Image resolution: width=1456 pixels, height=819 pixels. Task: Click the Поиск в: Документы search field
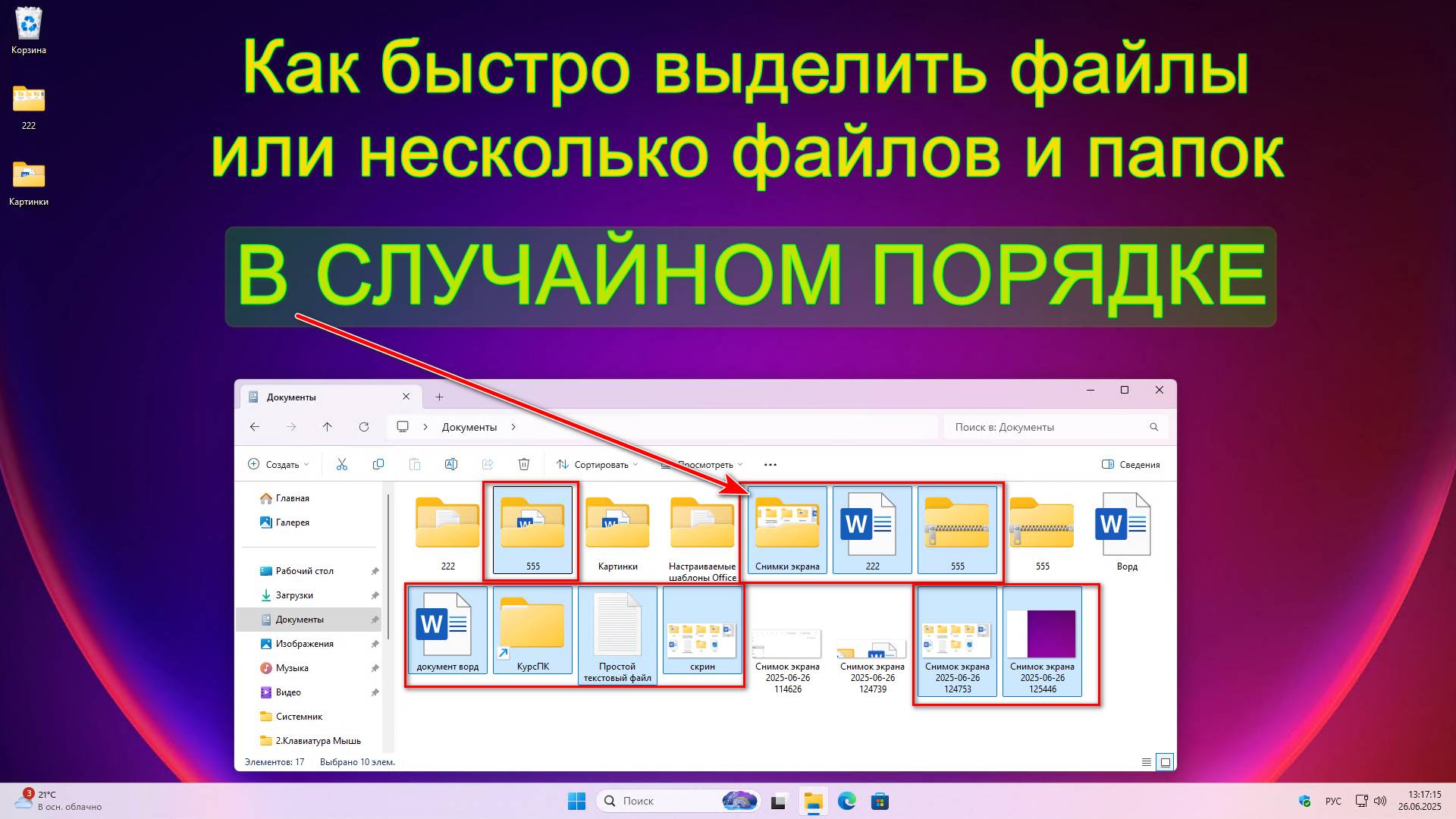tap(1056, 427)
